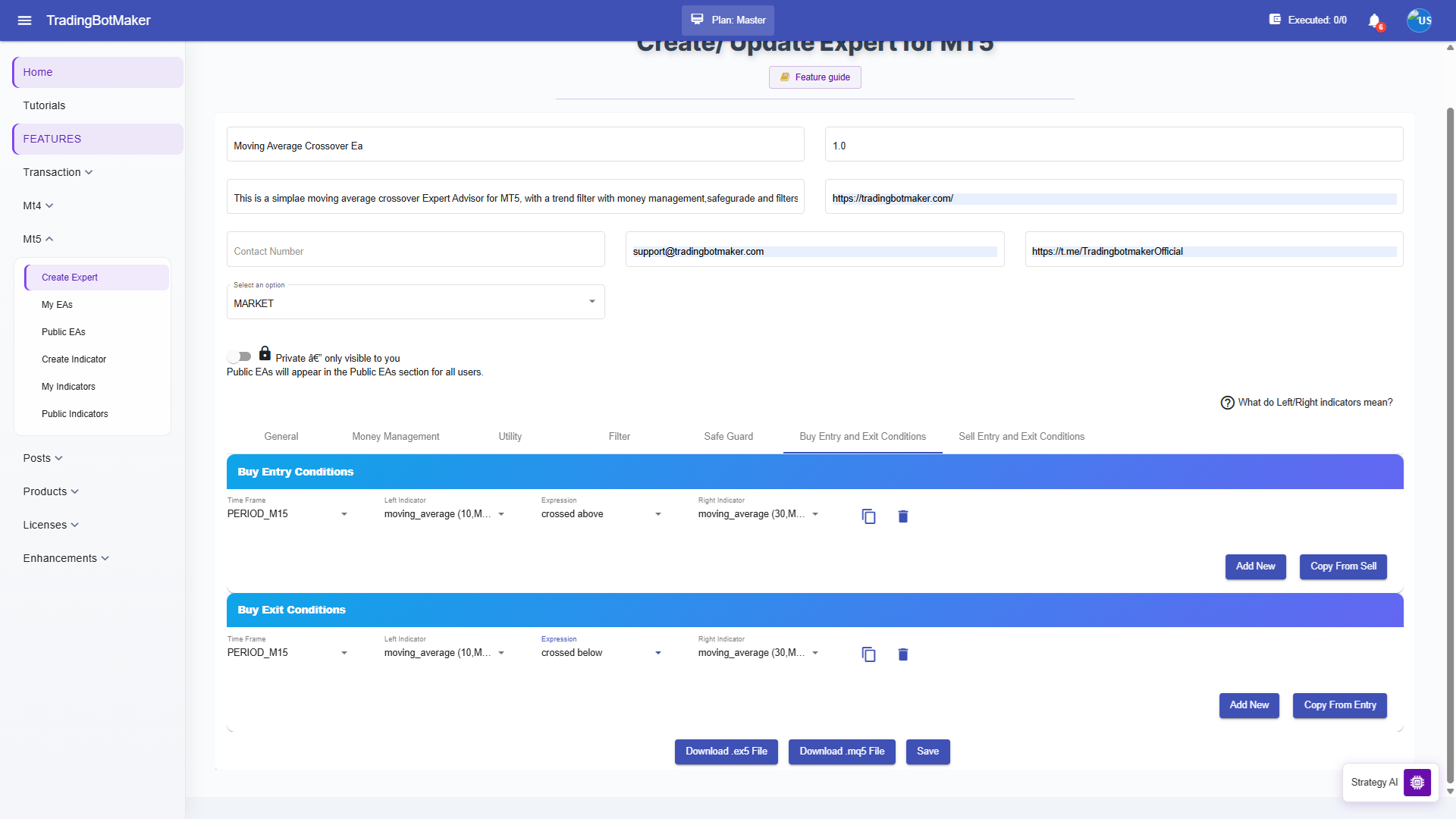The width and height of the screenshot is (1456, 819).
Task: Open the notifications bell
Action: point(1375,20)
